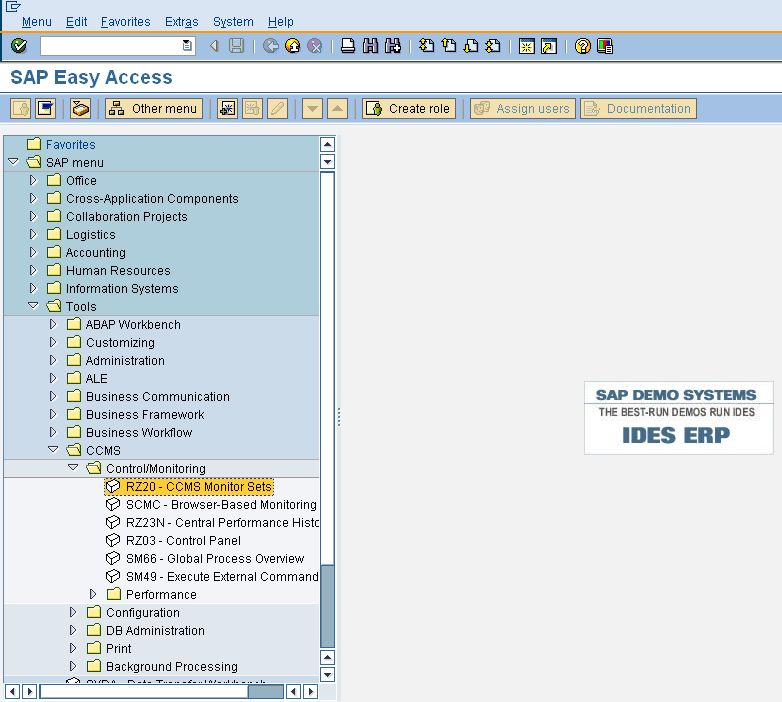The image size is (782, 702).
Task: Click the Save diskette icon
Action: [236, 46]
